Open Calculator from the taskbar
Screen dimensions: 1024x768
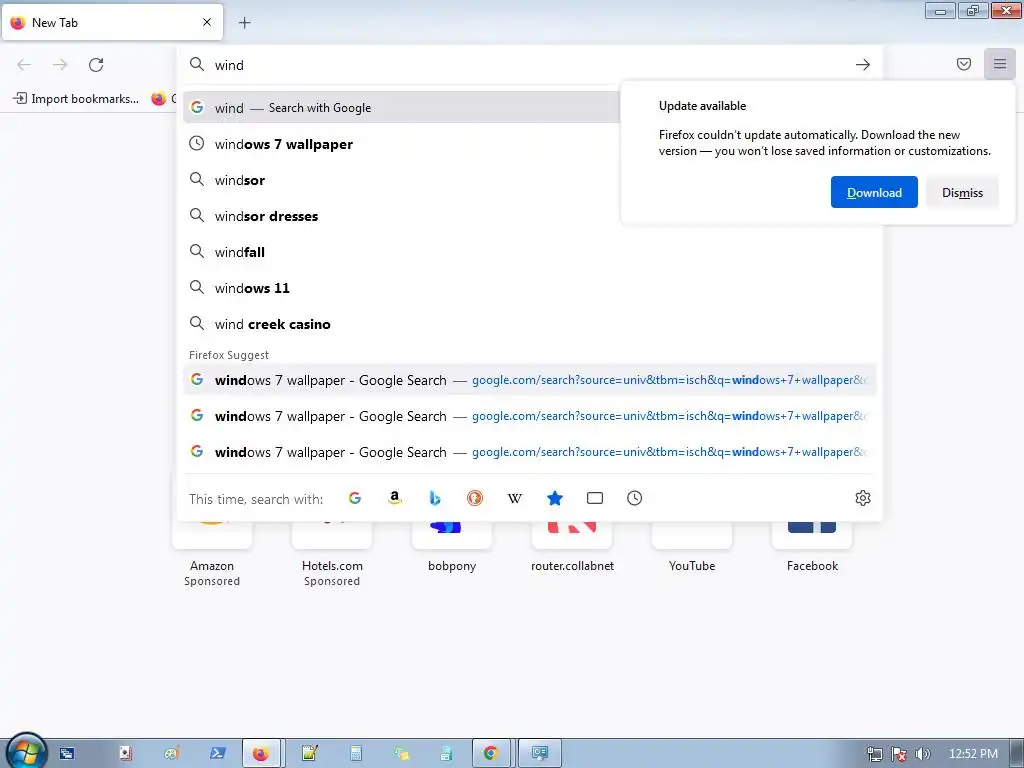point(355,754)
